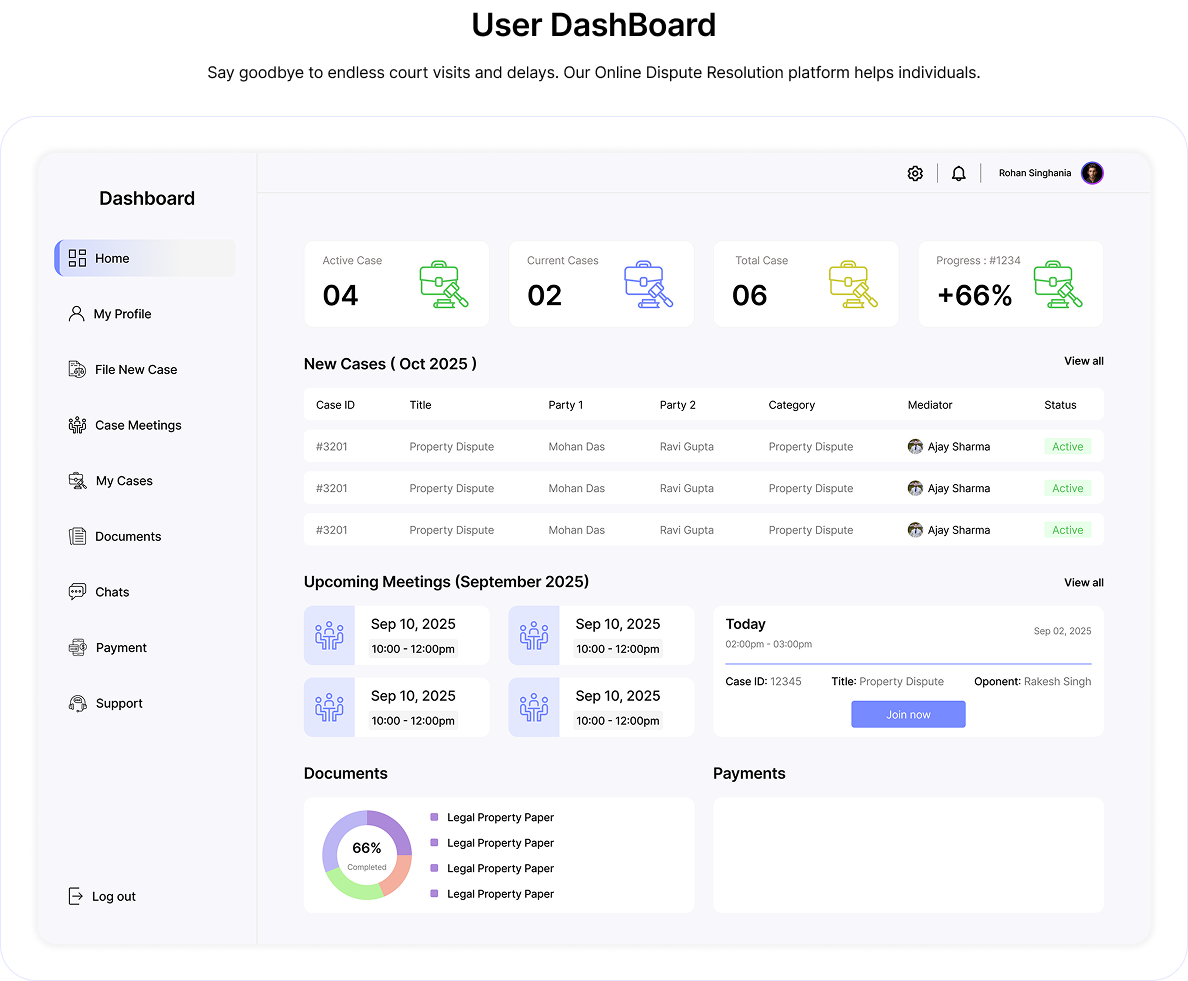Viewport: 1188px width, 981px height.
Task: Select Ajay Sharma's mediator avatar in second row
Action: (x=915, y=488)
